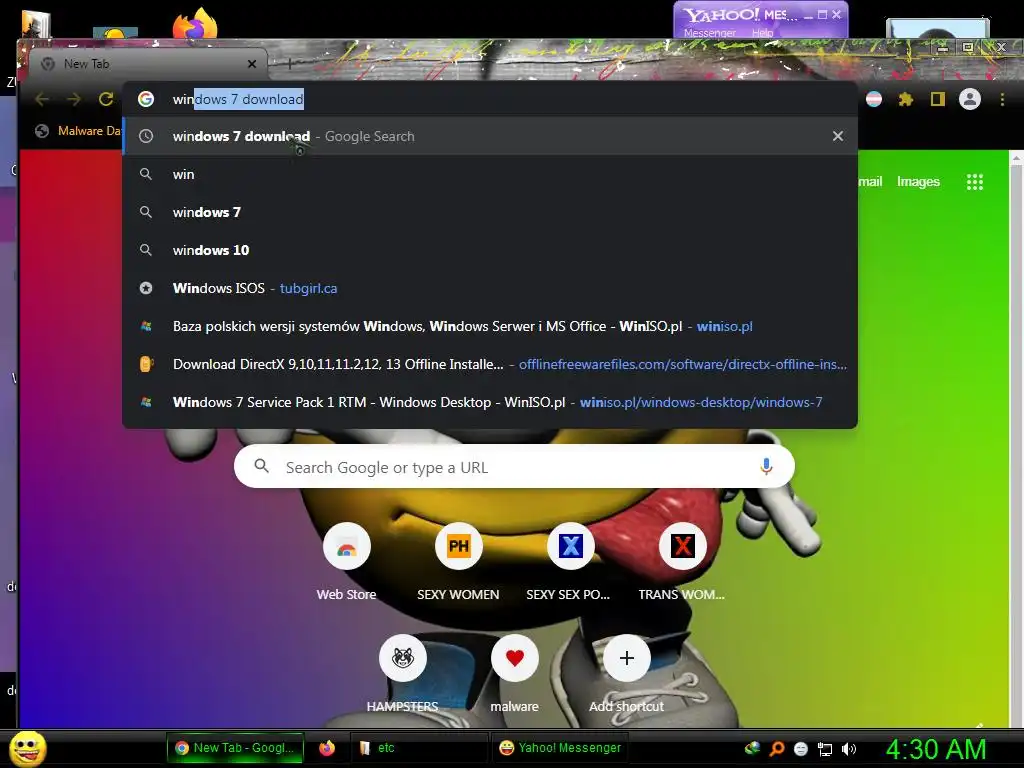Click the network tray icon
Viewport: 1024px width, 768px height.
coord(825,749)
